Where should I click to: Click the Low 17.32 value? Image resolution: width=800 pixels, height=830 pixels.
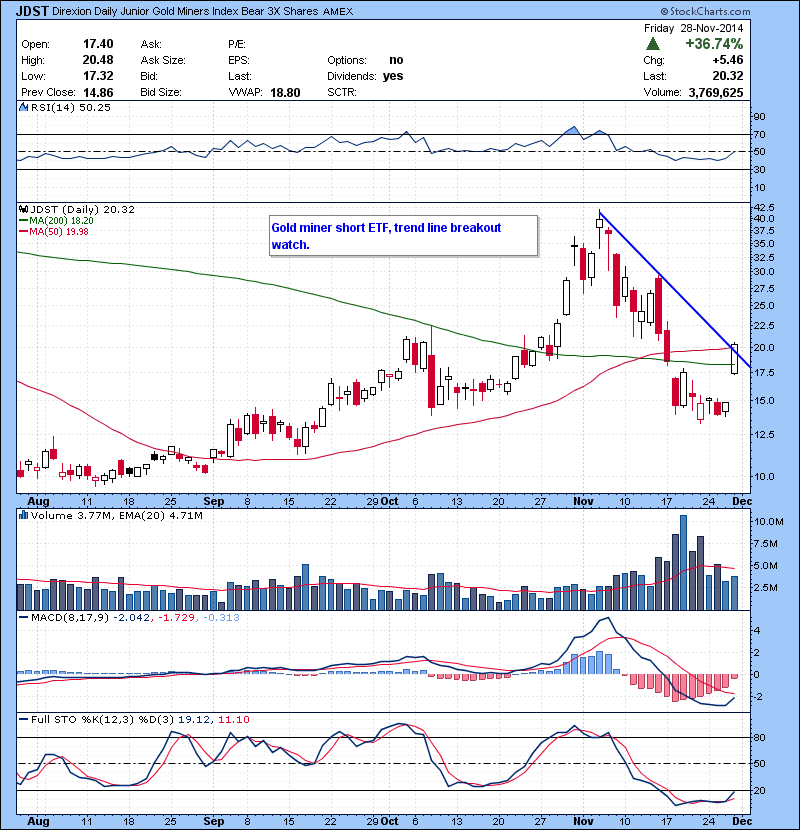point(98,76)
